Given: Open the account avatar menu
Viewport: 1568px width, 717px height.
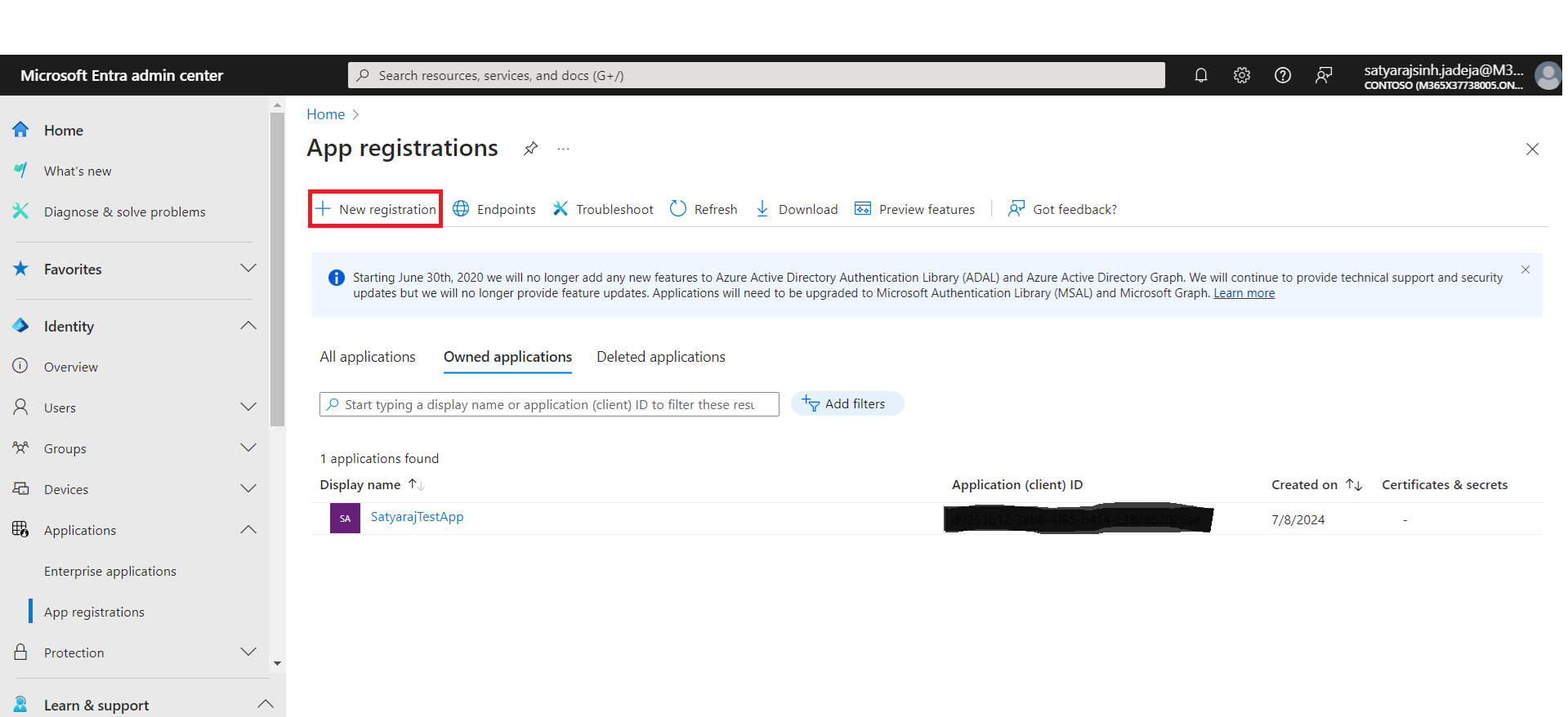Looking at the screenshot, I should click(1548, 76).
